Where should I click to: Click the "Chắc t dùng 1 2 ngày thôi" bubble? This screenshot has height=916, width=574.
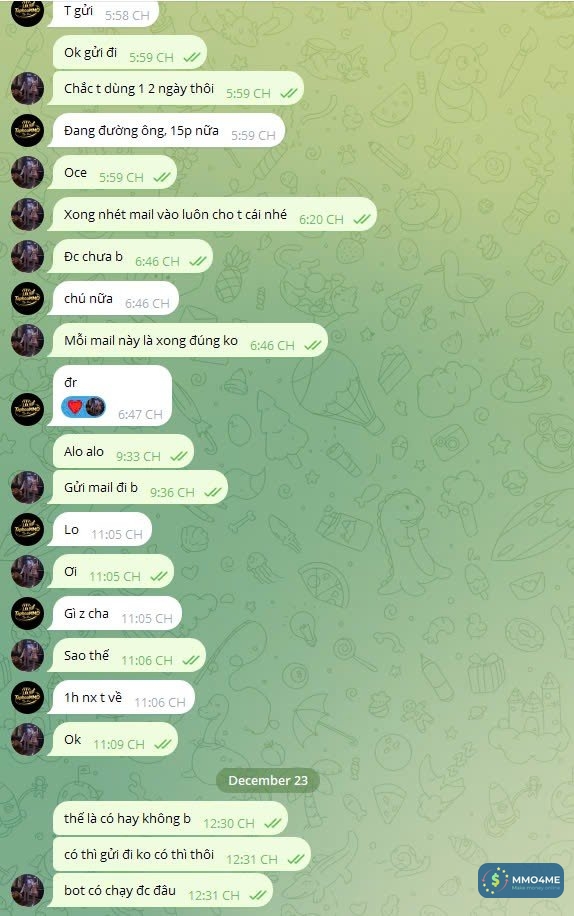pyautogui.click(x=178, y=88)
